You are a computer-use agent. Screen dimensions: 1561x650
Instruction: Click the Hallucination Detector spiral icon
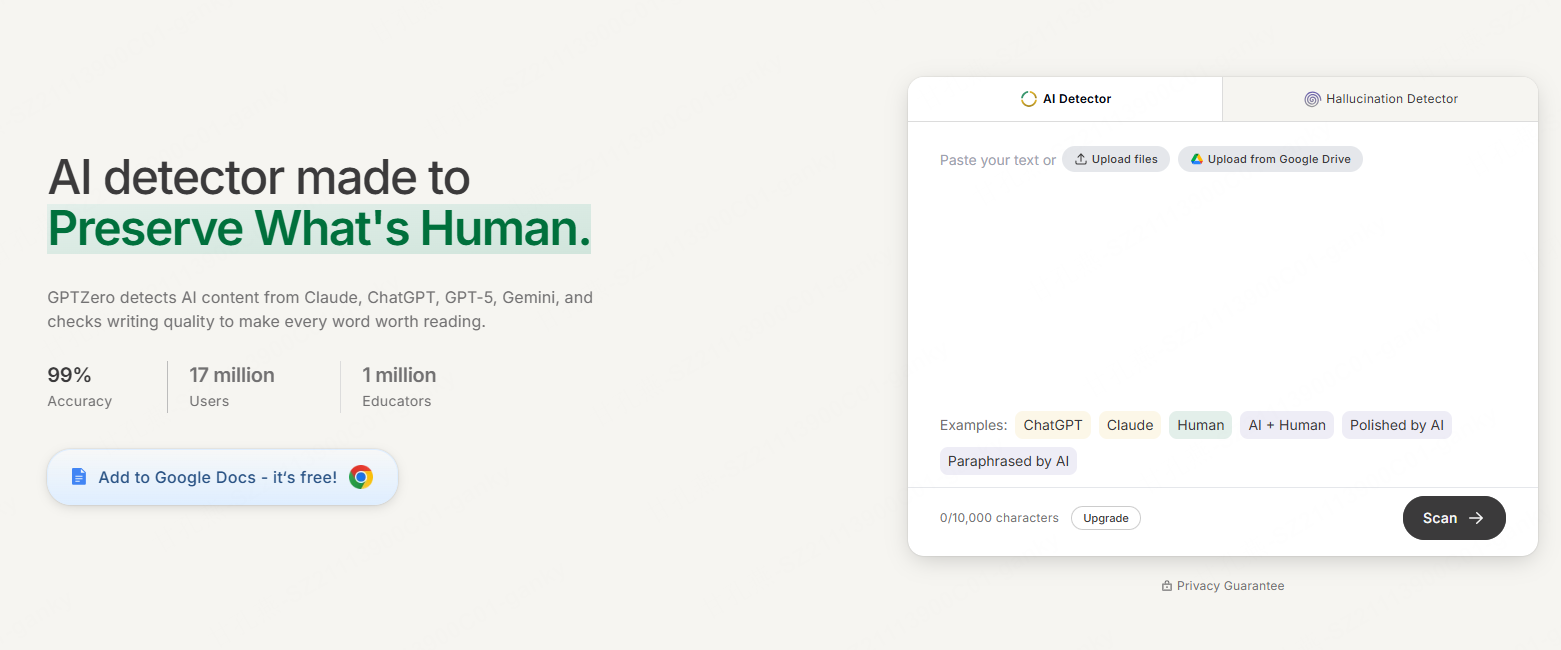(1312, 99)
